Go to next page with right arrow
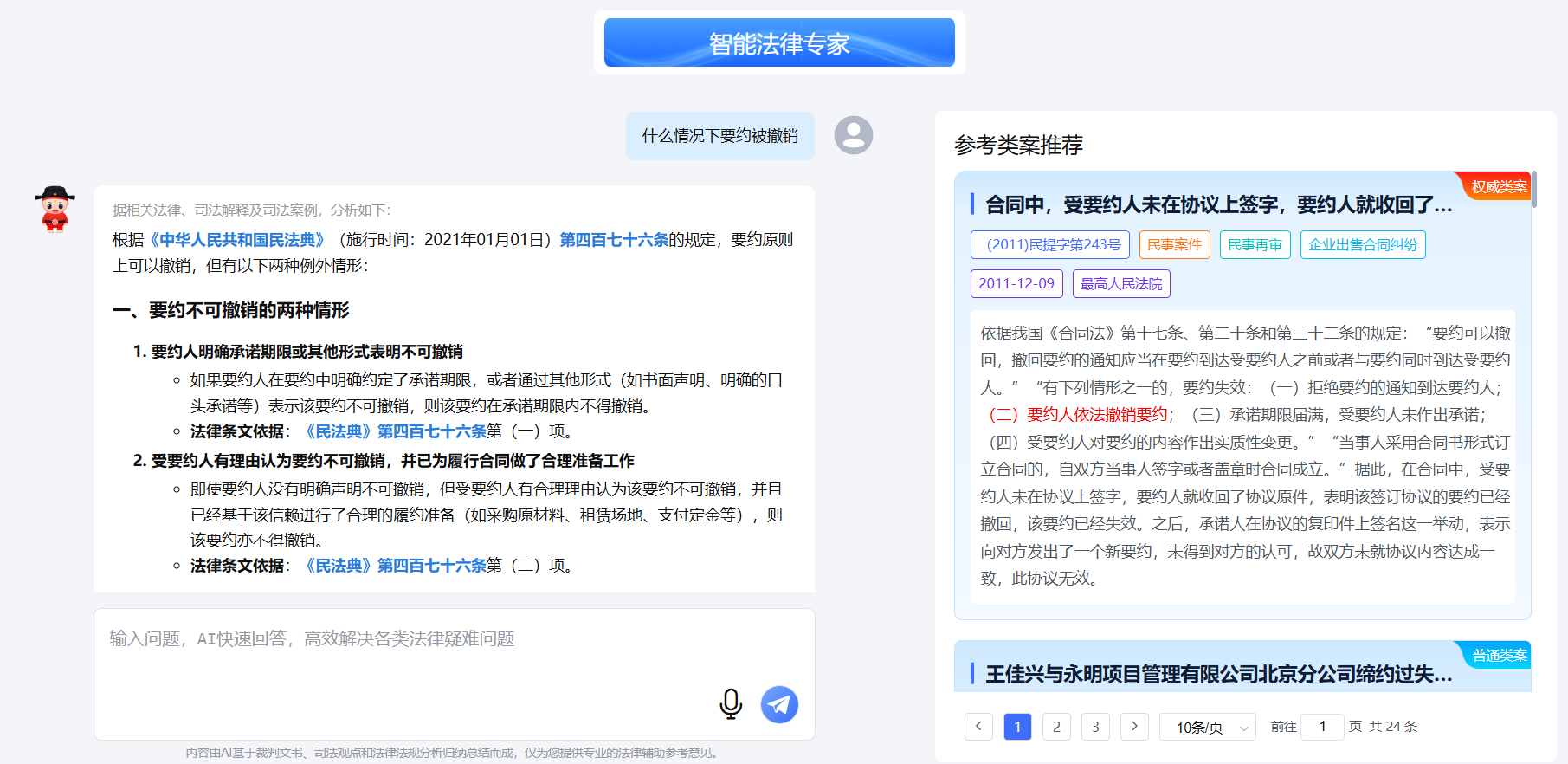1568x764 pixels. (1134, 727)
